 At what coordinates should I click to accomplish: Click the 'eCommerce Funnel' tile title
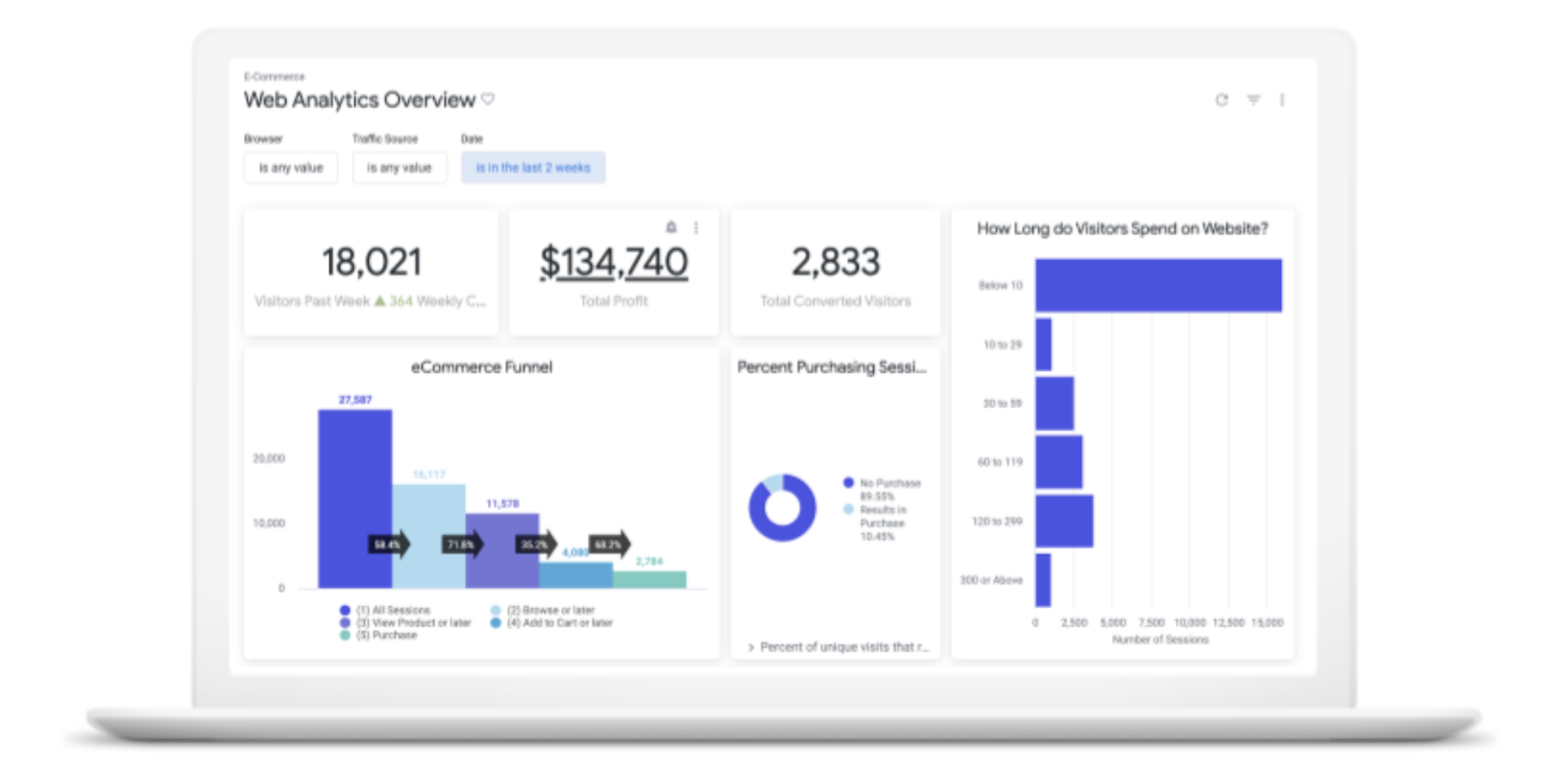click(481, 367)
